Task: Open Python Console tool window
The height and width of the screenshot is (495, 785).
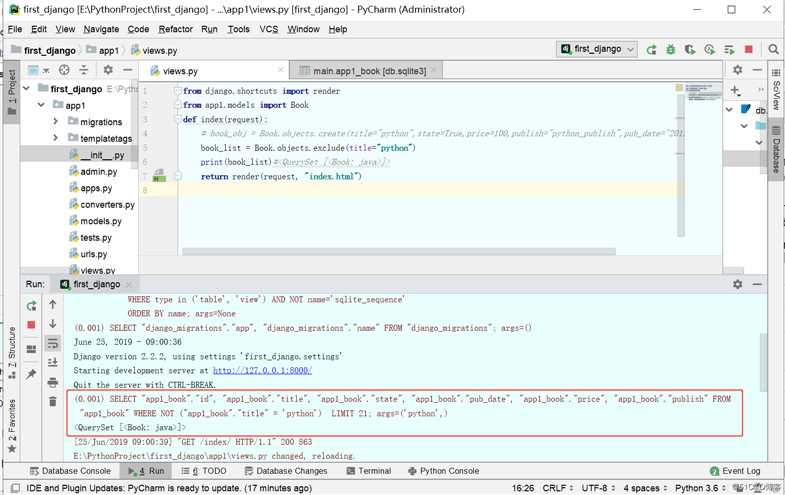Action: click(444, 471)
